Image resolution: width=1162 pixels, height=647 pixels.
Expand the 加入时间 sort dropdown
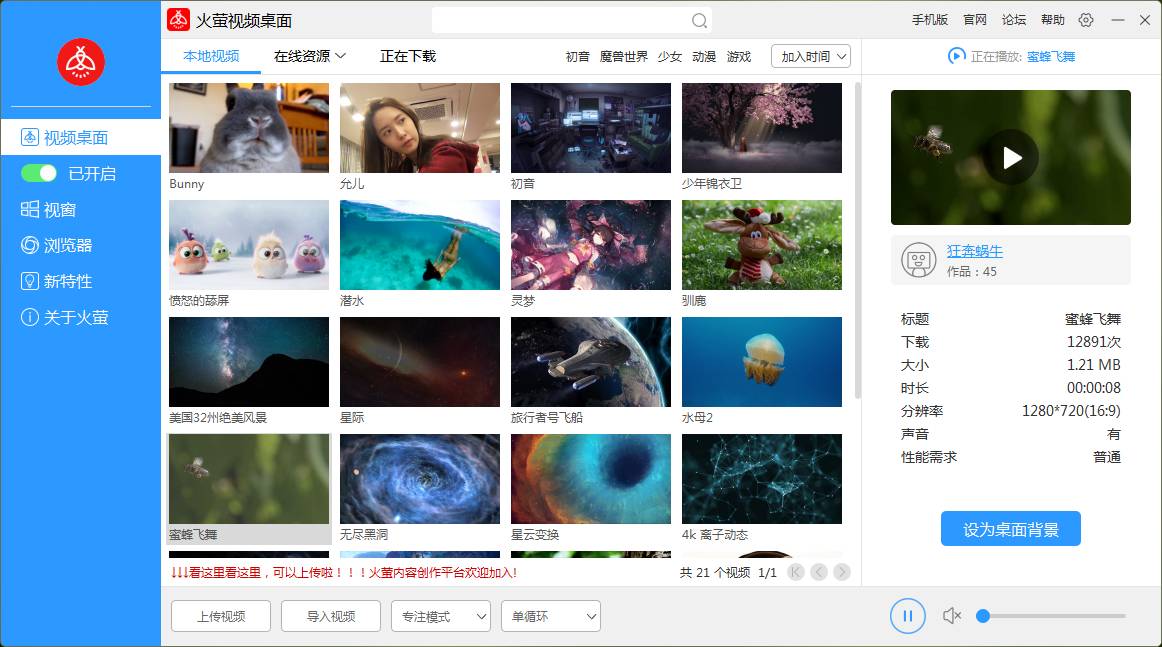tap(811, 57)
